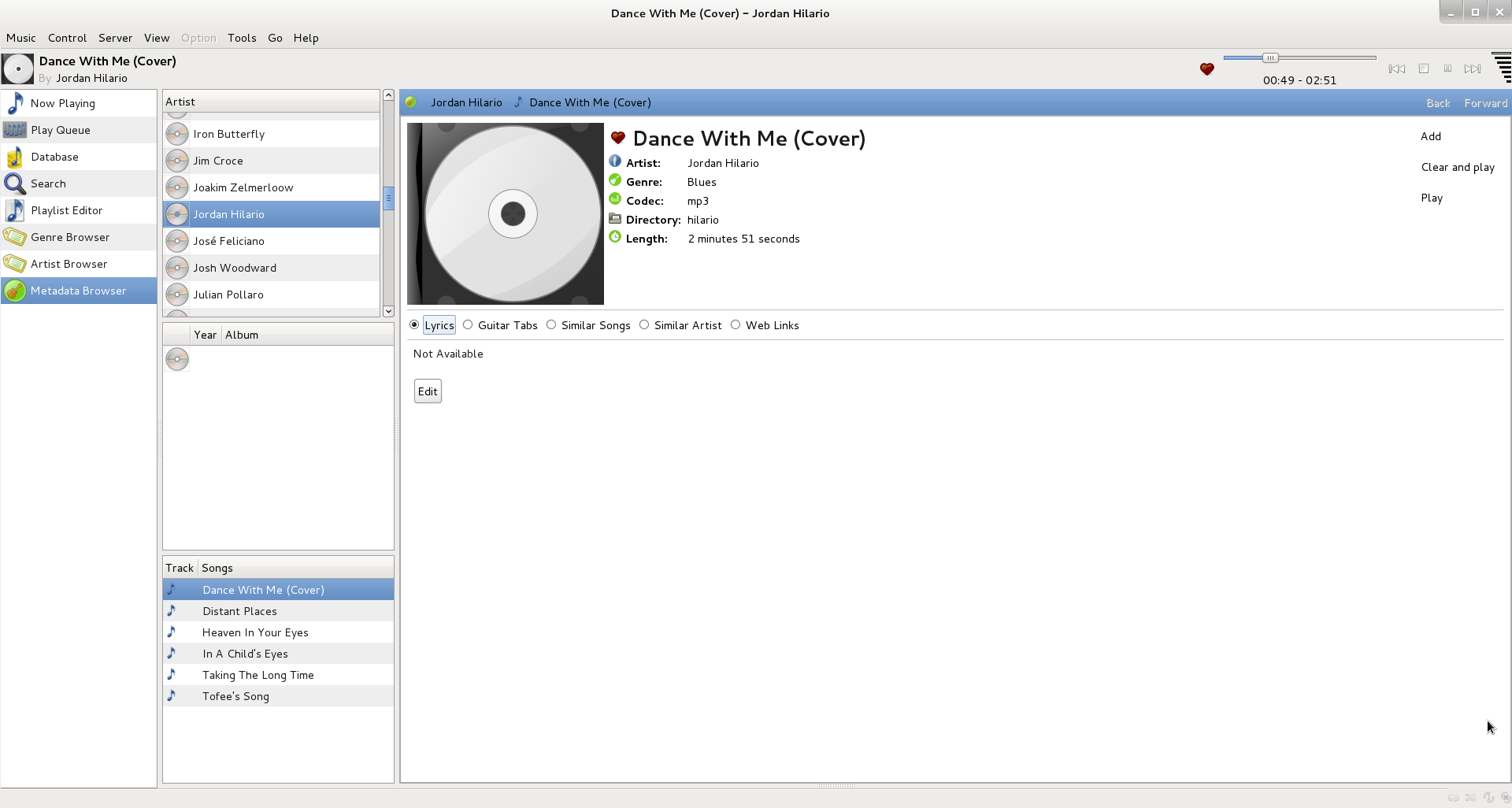Click the Edit lyrics button
Image resolution: width=1512 pixels, height=808 pixels.
click(427, 391)
